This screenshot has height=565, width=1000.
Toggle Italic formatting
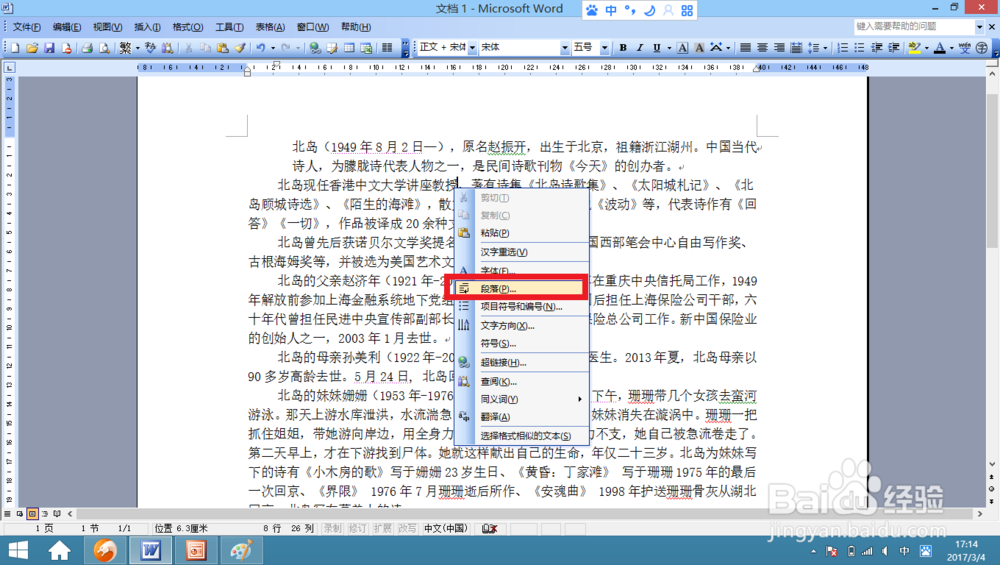pos(640,48)
